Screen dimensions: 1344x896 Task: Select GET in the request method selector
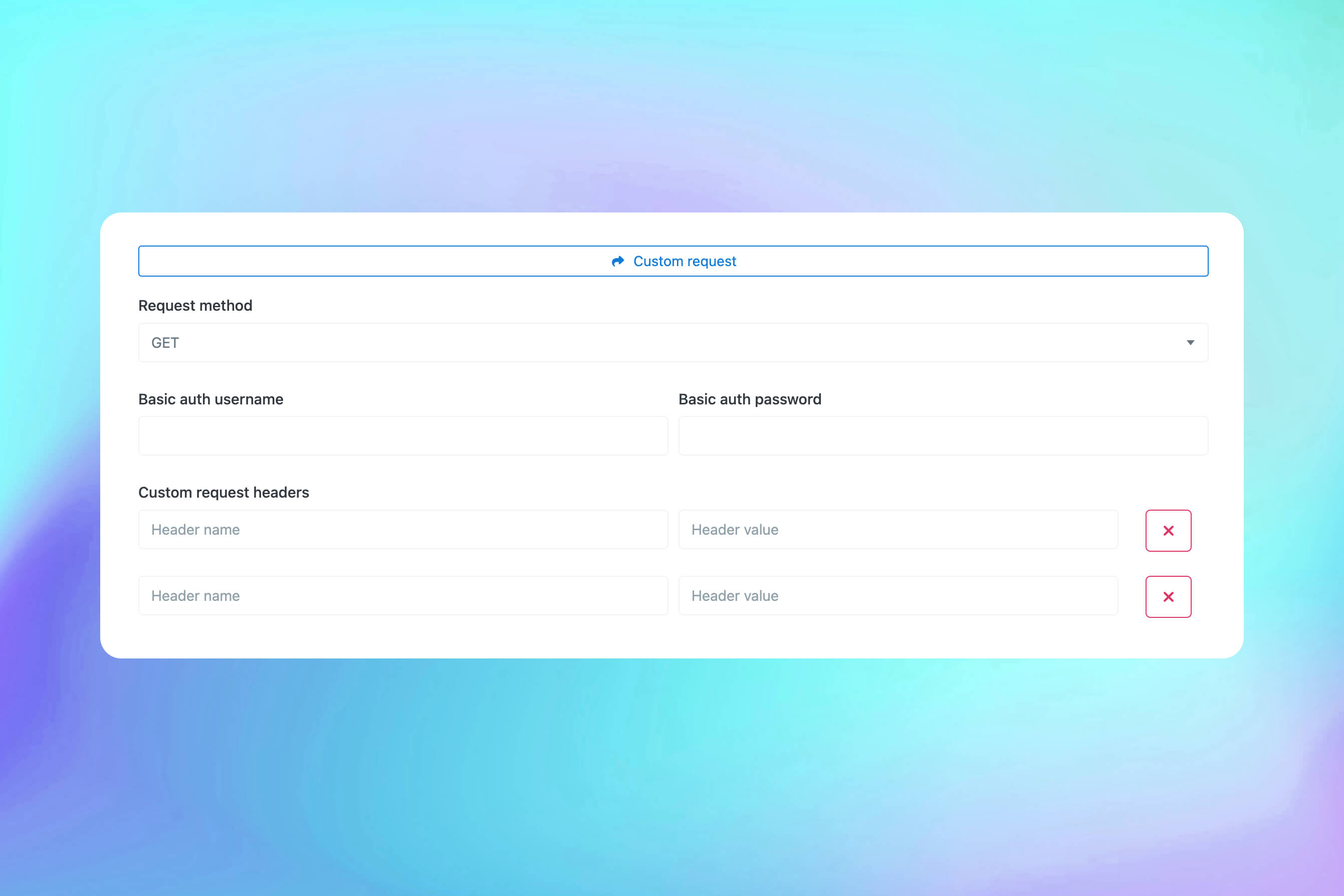[673, 342]
